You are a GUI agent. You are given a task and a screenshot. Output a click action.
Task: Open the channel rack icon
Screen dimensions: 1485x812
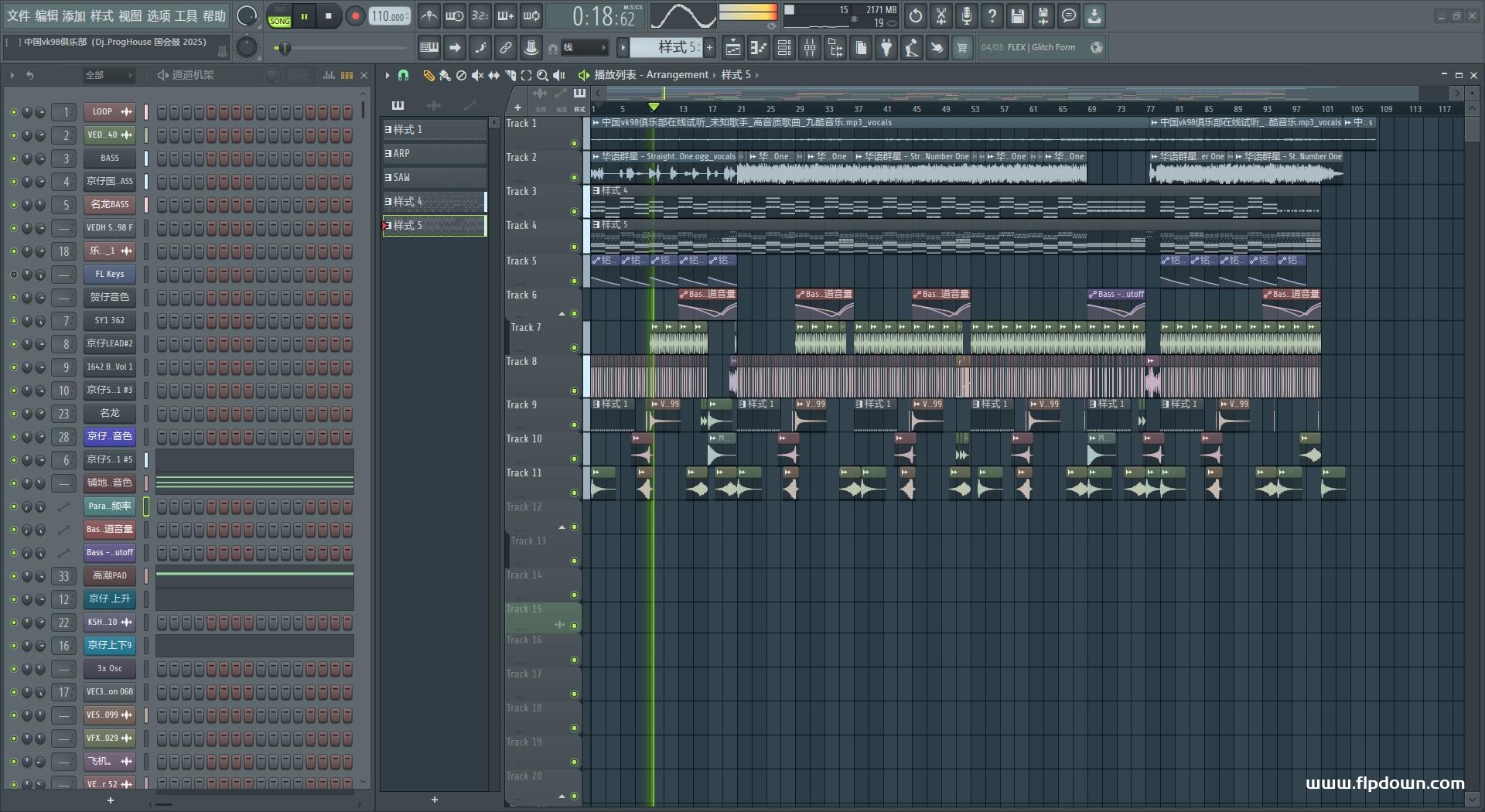coord(784,48)
